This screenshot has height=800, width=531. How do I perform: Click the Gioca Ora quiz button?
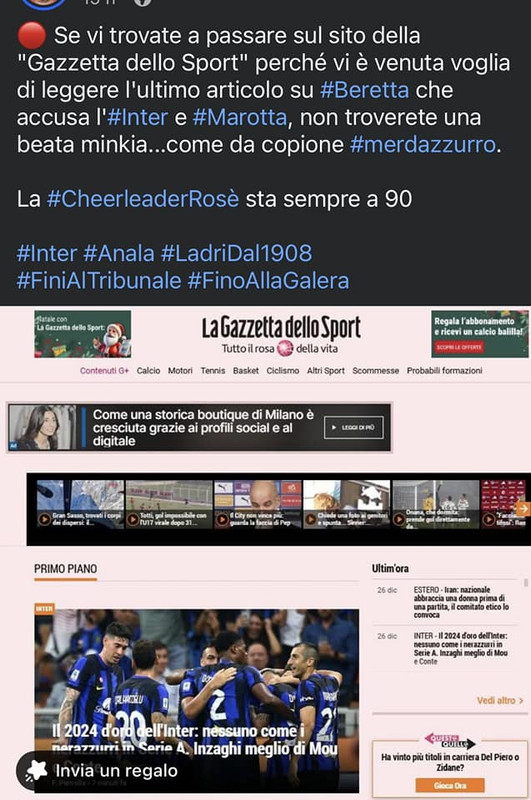coord(450,785)
